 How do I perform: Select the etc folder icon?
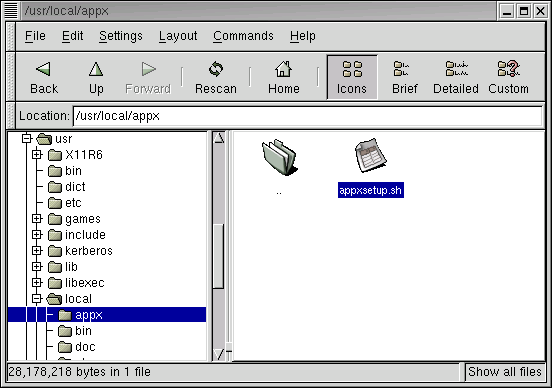(x=55, y=203)
